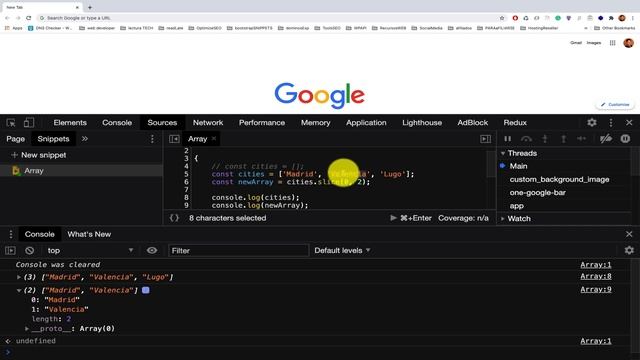Close the console drawer

coord(629,234)
